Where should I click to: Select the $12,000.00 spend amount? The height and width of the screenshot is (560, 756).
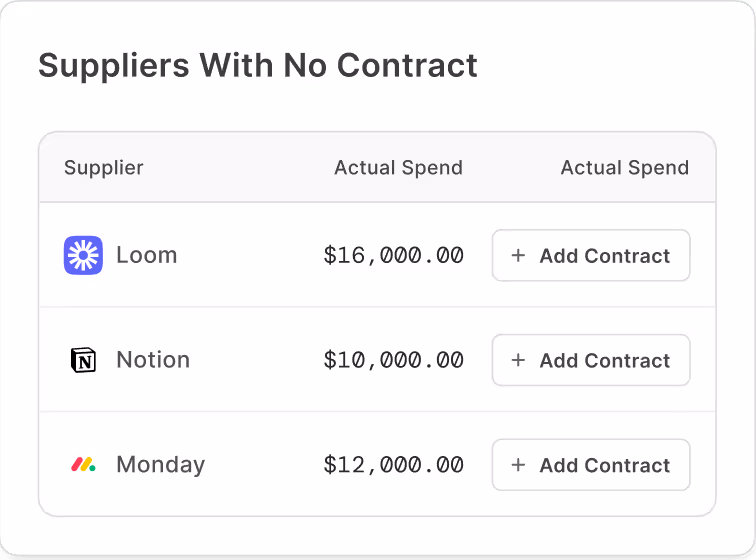(x=393, y=465)
